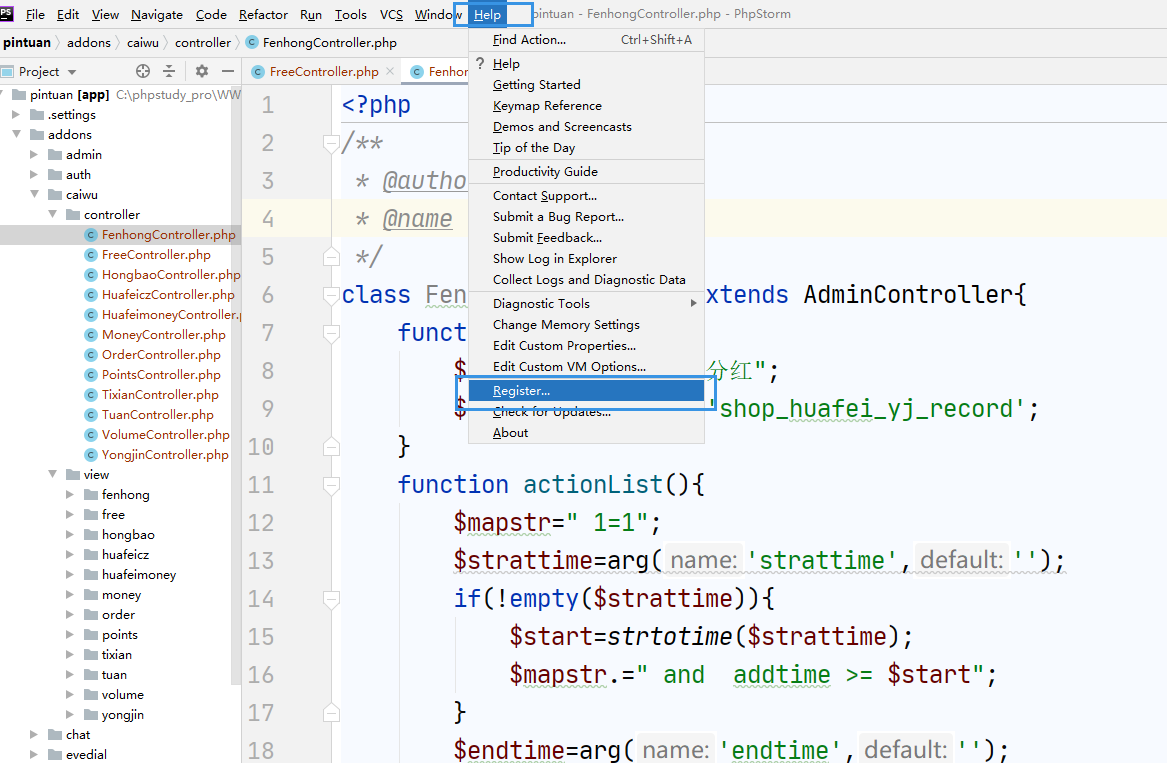Viewport: 1167px width, 763px height.
Task: Select pintuan breadcrumb
Action: point(27,42)
